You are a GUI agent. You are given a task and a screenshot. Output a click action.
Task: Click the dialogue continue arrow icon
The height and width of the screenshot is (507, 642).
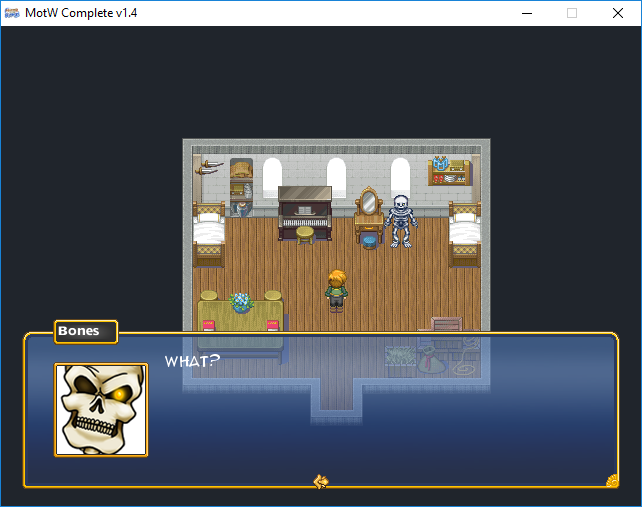pyautogui.click(x=321, y=482)
